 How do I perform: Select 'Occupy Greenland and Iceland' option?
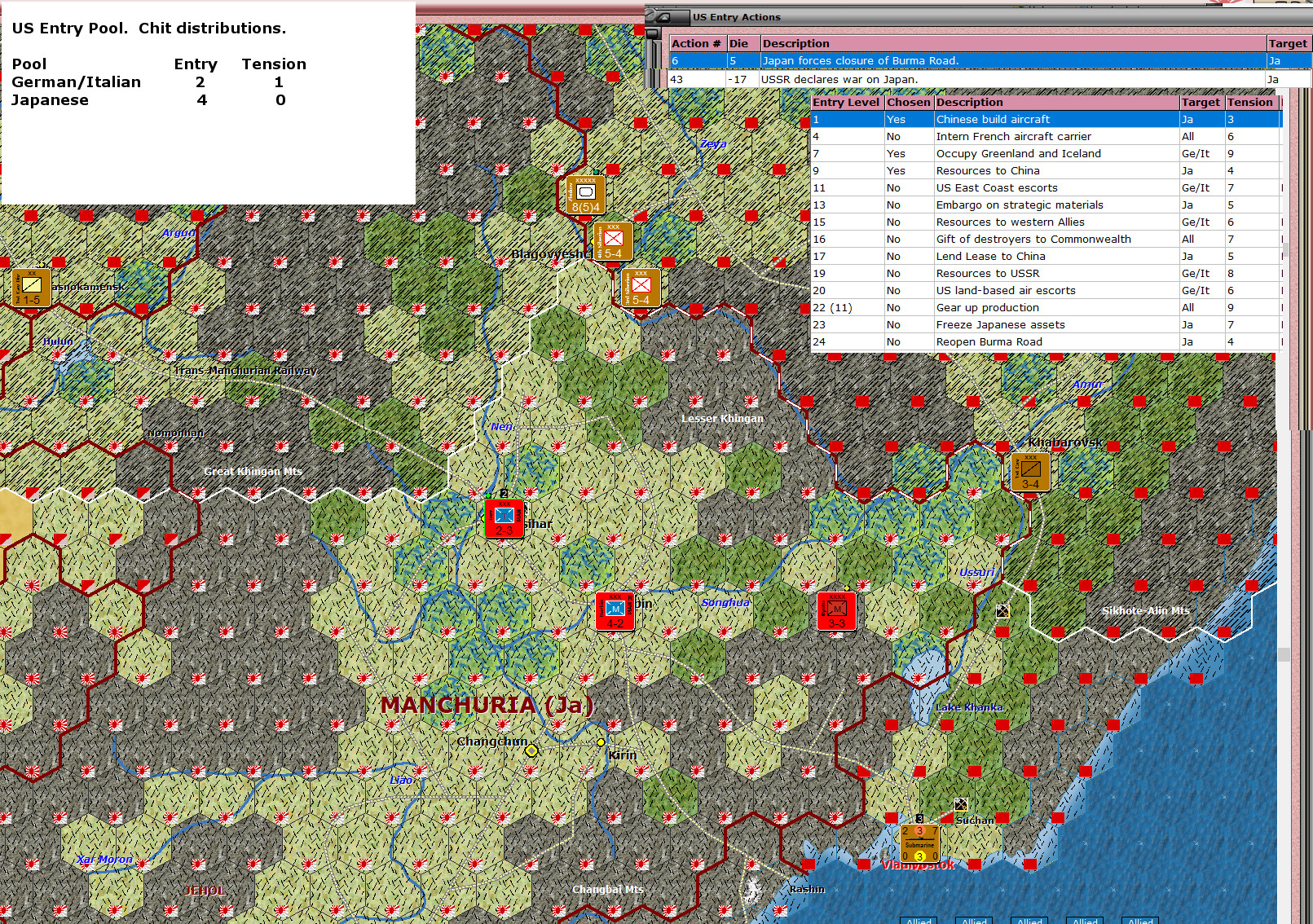[x=1046, y=153]
